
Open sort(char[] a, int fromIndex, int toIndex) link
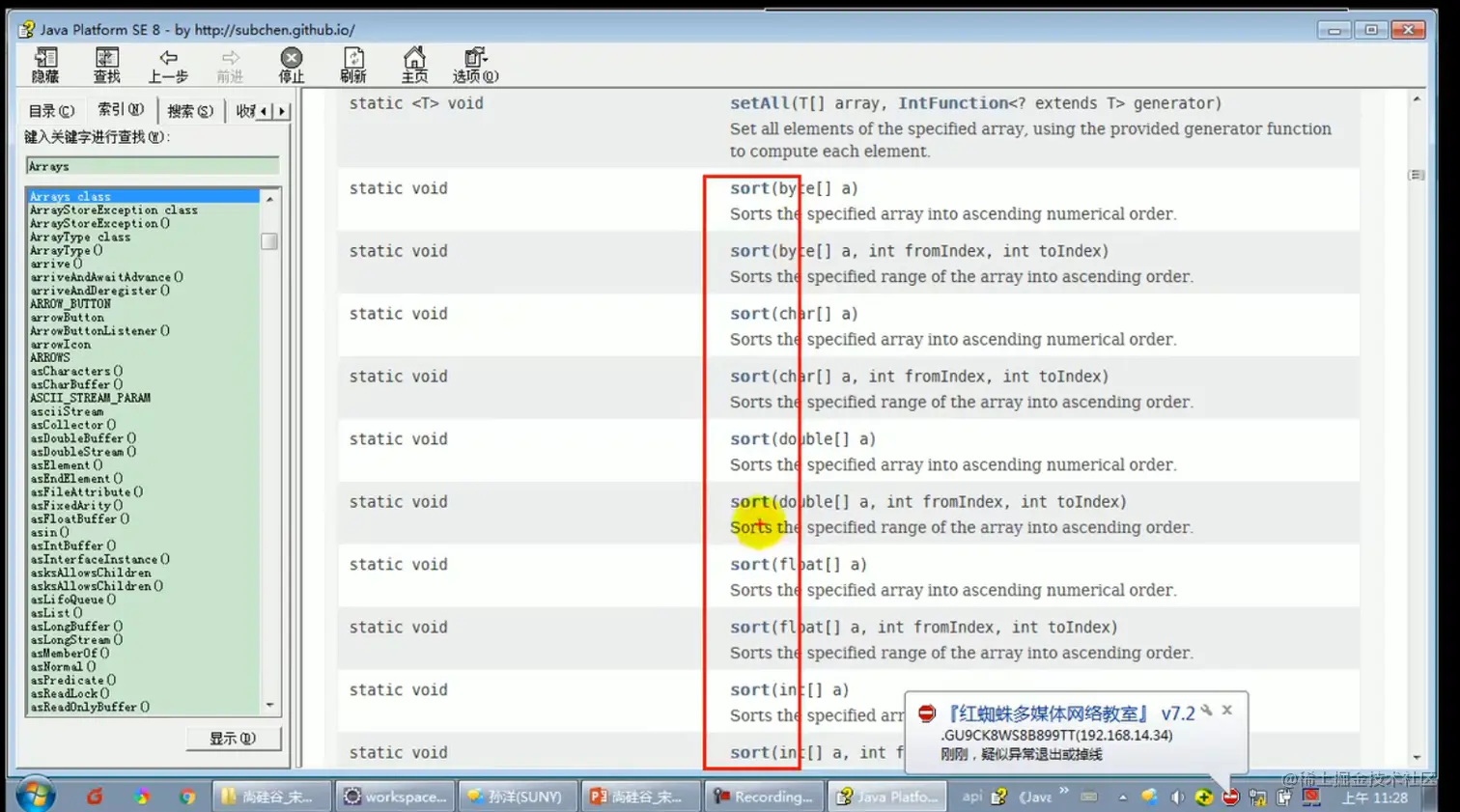749,377
